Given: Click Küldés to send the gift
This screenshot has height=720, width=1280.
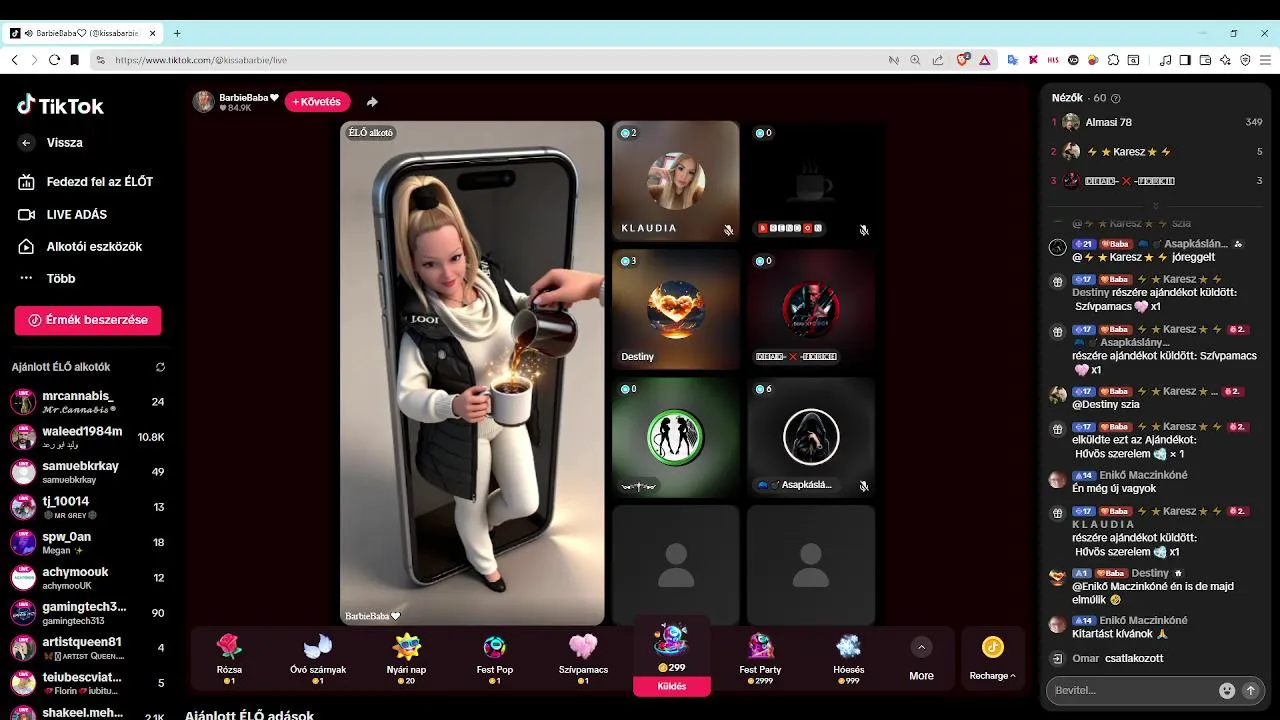Looking at the screenshot, I should pos(672,686).
